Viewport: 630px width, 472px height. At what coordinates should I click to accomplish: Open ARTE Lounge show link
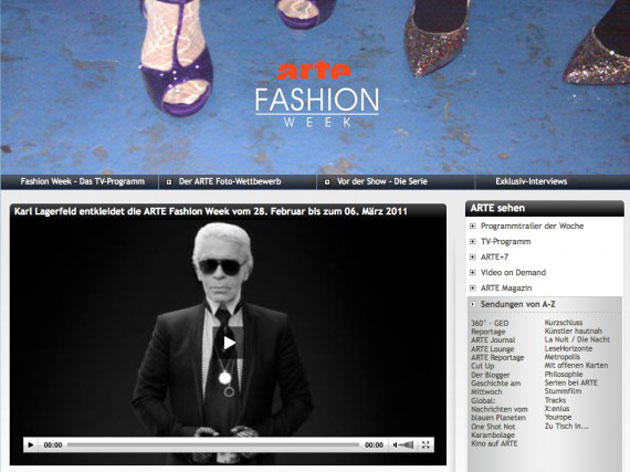pyautogui.click(x=493, y=349)
